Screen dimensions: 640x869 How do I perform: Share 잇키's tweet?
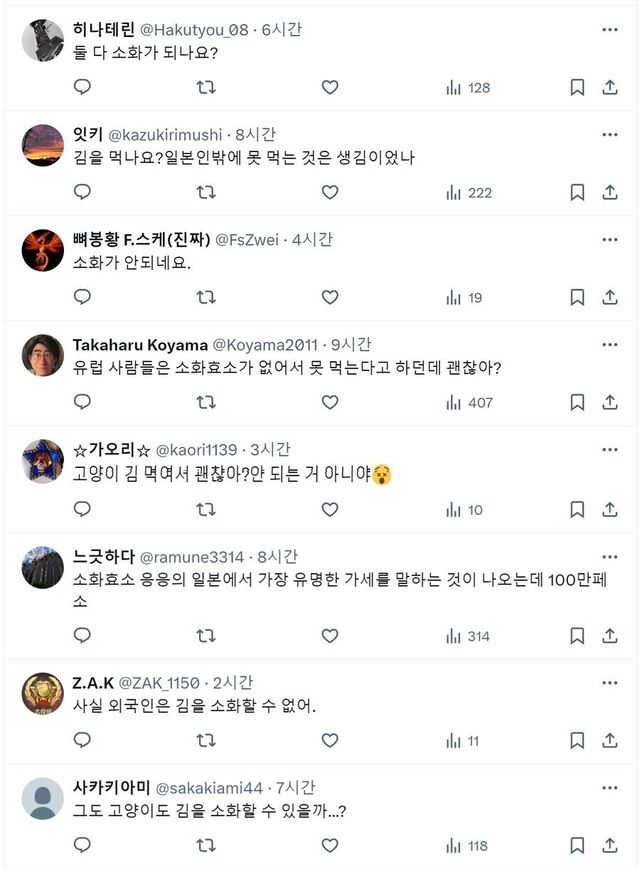click(610, 192)
